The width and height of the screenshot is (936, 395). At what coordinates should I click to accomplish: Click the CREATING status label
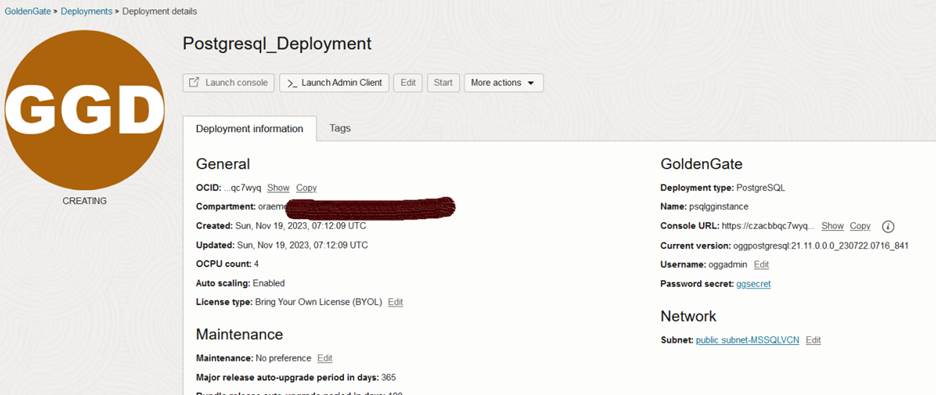tap(84, 201)
